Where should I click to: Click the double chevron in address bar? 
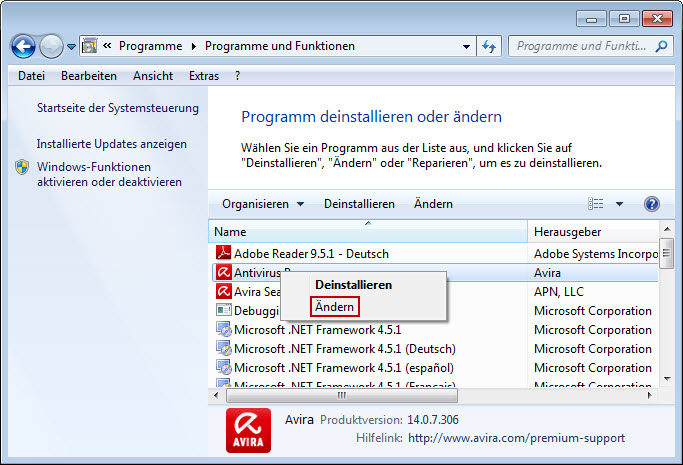[107, 45]
